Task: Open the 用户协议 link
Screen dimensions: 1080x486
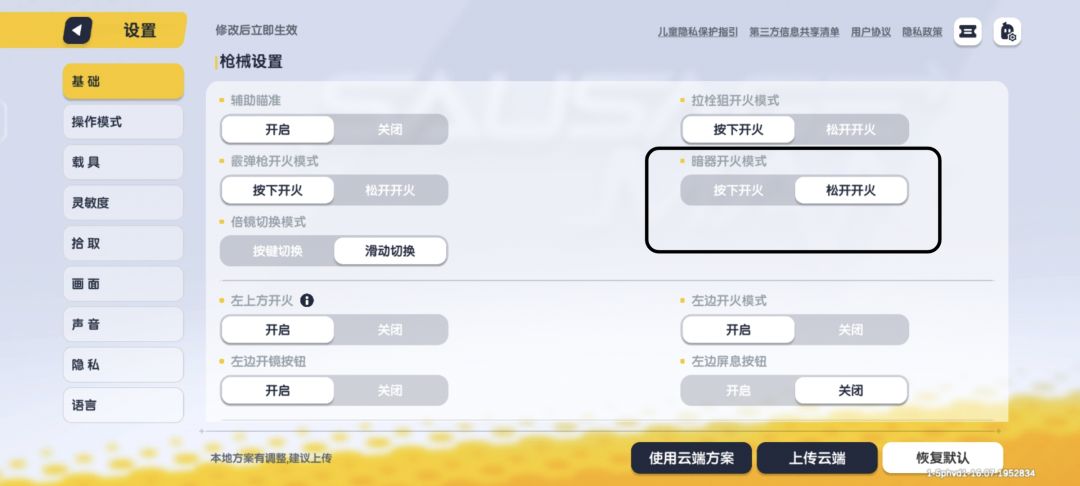Action: tap(870, 32)
